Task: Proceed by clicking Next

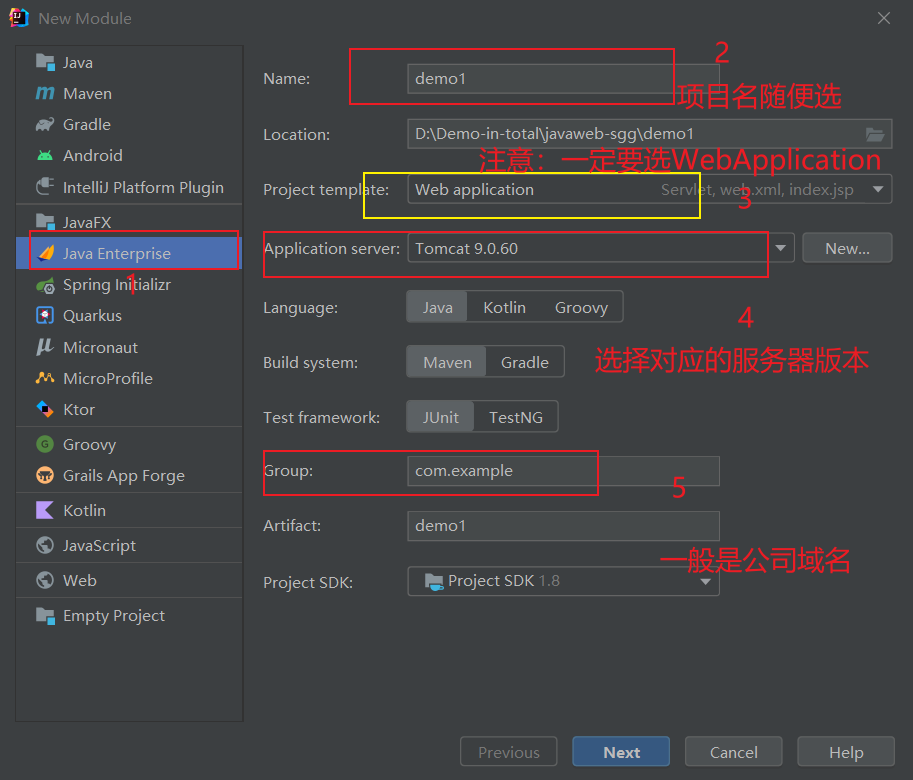Action: pos(620,751)
